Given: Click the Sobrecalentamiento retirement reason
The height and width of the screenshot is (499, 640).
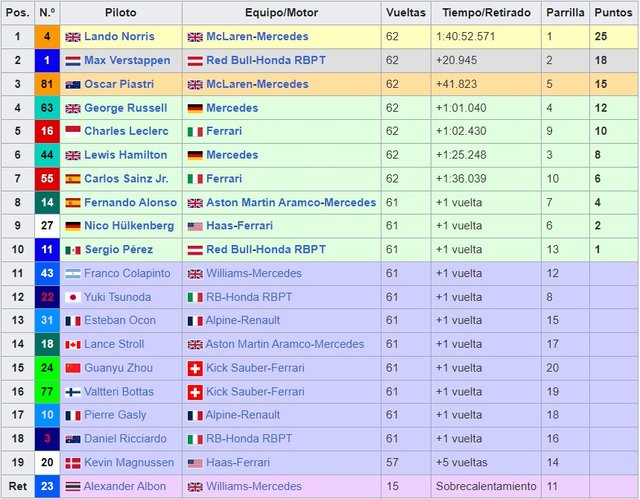Looking at the screenshot, I should pos(486,486).
